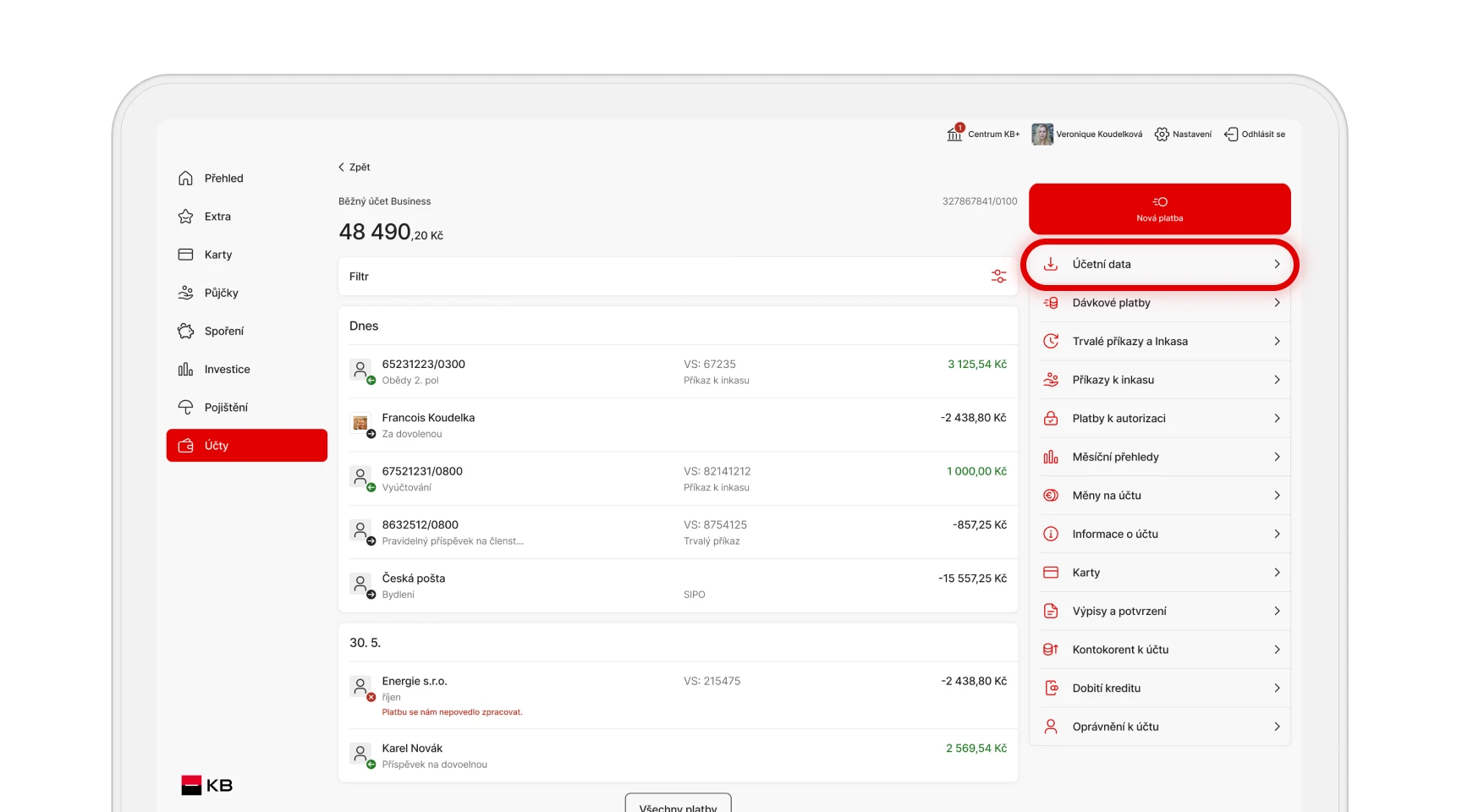Select Investice in the left menu
The width and height of the screenshot is (1462, 812).
click(227, 370)
